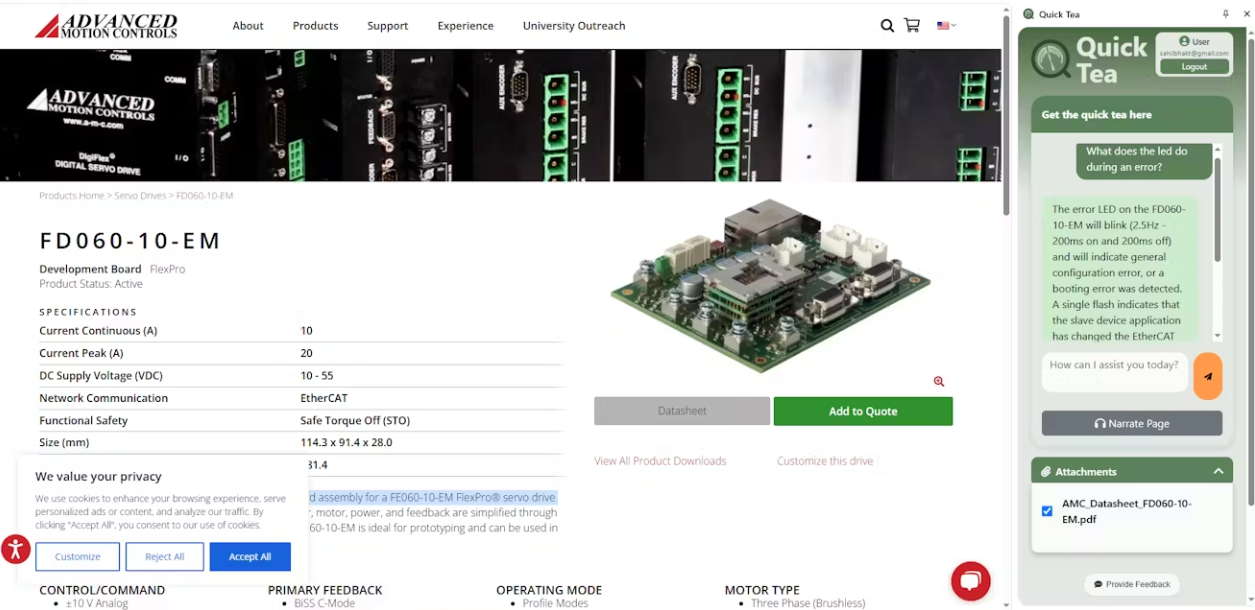Click the Datasheet button

point(682,411)
